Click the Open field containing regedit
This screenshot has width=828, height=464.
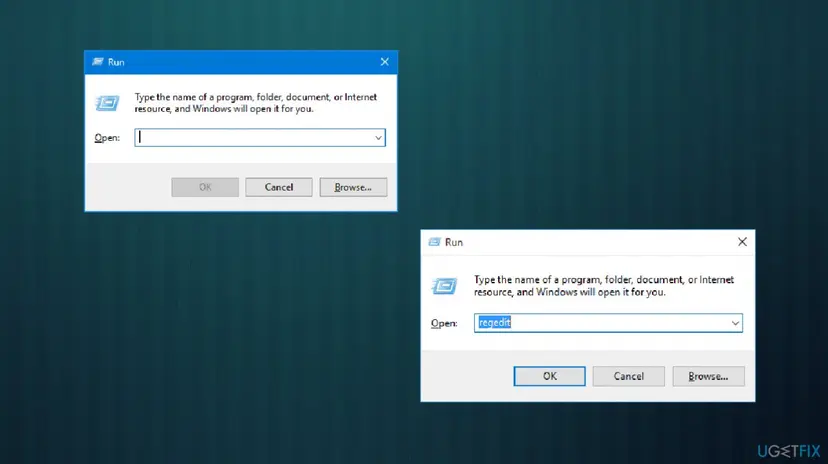pos(608,323)
